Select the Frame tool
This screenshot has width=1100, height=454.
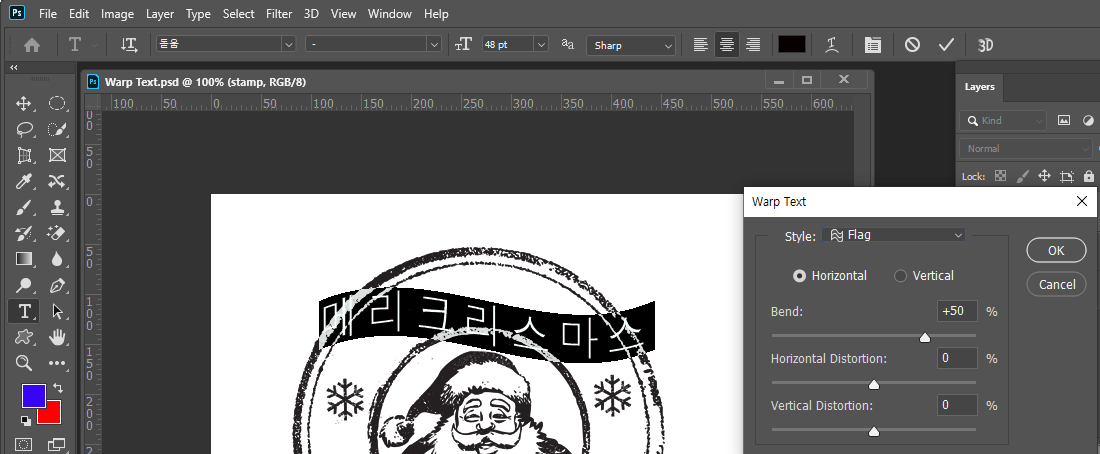(57, 155)
